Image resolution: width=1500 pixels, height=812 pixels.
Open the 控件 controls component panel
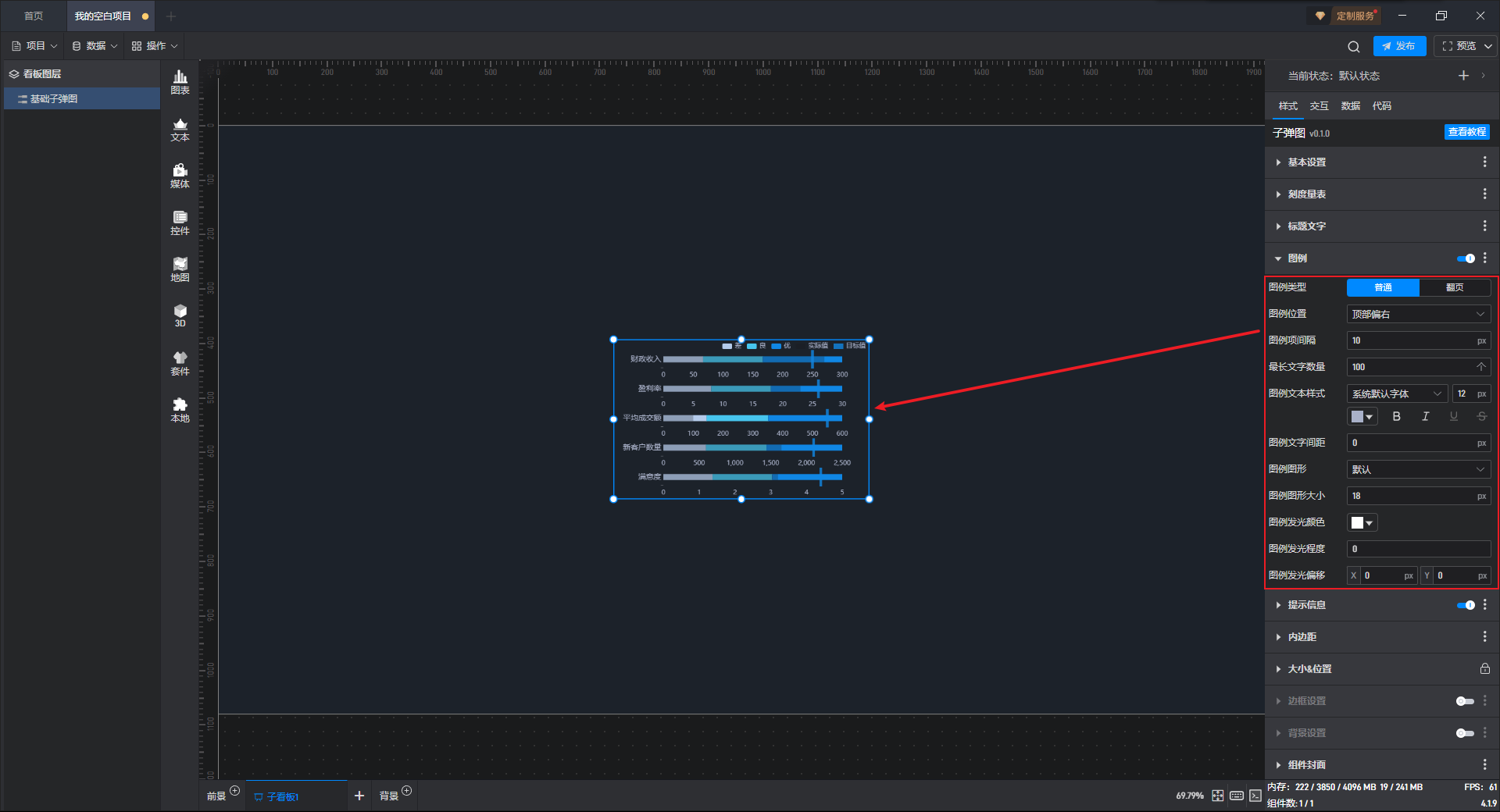[x=180, y=223]
